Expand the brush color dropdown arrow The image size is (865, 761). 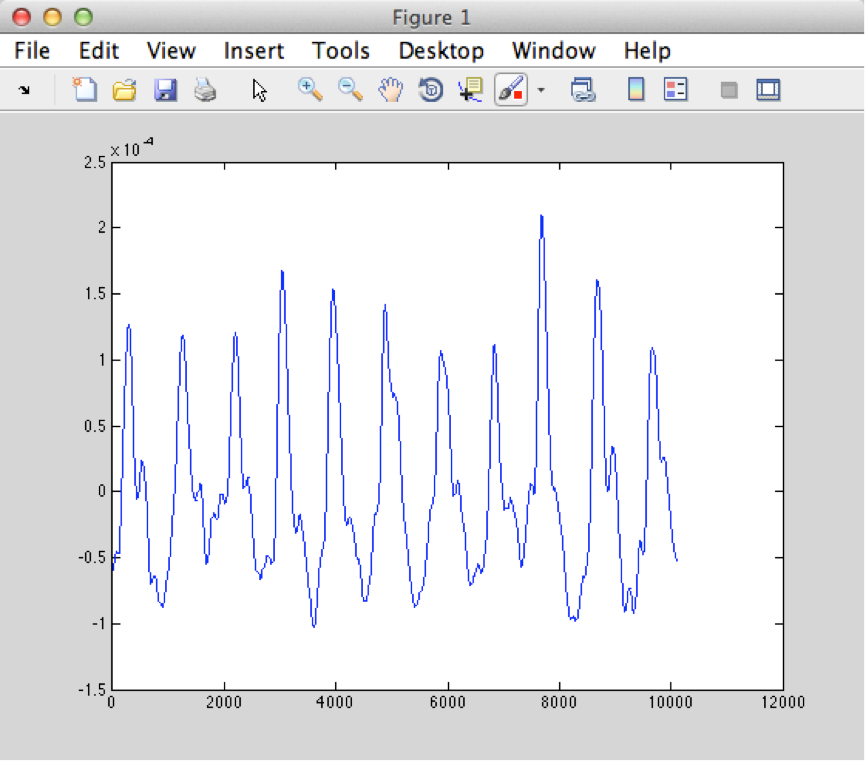[542, 90]
